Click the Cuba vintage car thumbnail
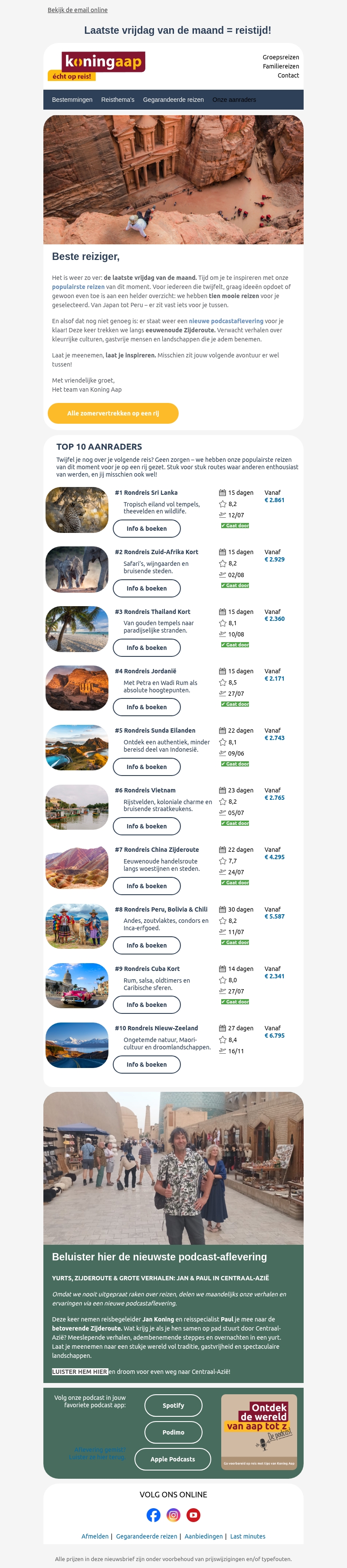Image resolution: width=347 pixels, height=1568 pixels. [x=77, y=986]
